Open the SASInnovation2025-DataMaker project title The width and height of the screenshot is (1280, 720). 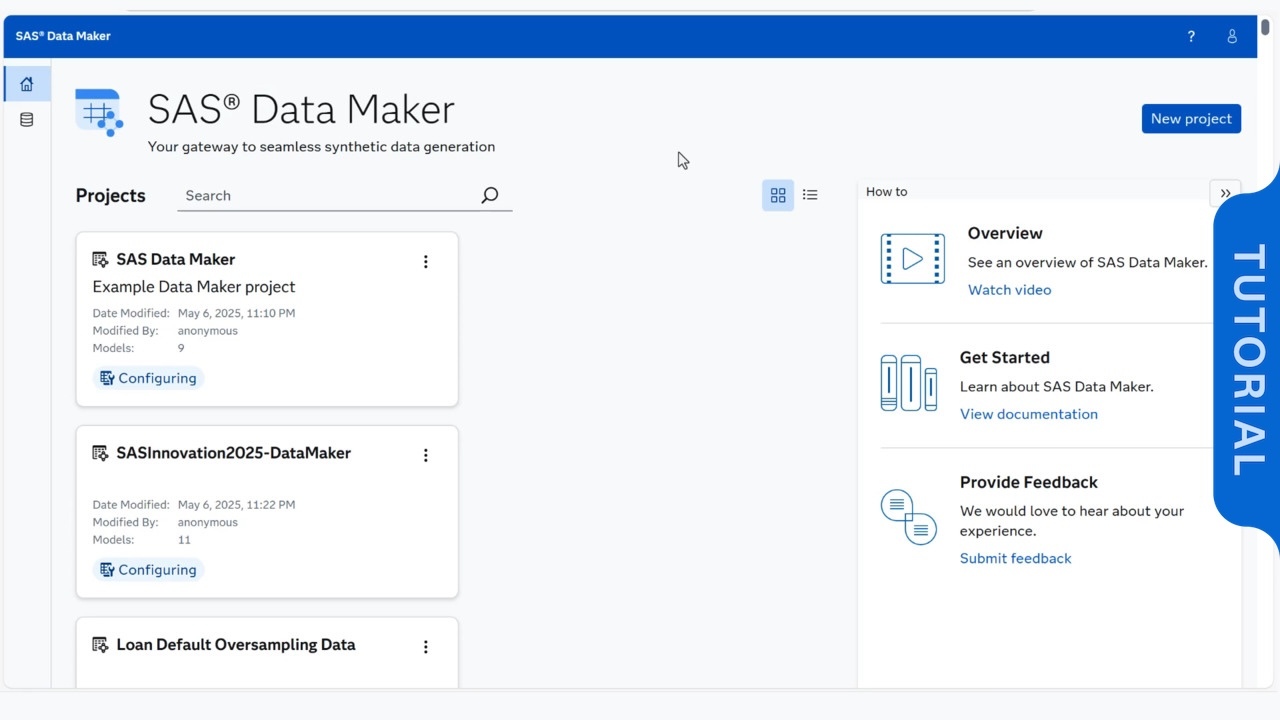click(x=233, y=453)
